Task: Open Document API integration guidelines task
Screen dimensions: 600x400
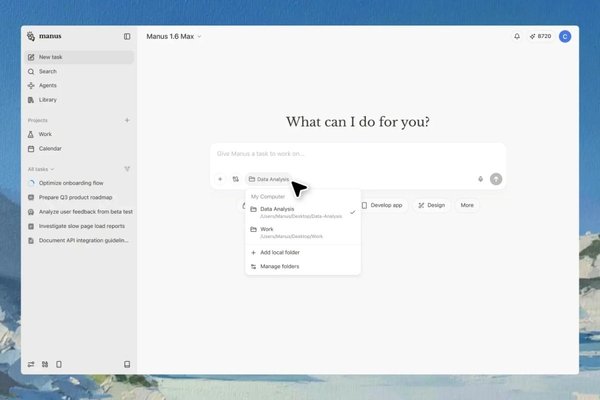Action: pyautogui.click(x=79, y=240)
